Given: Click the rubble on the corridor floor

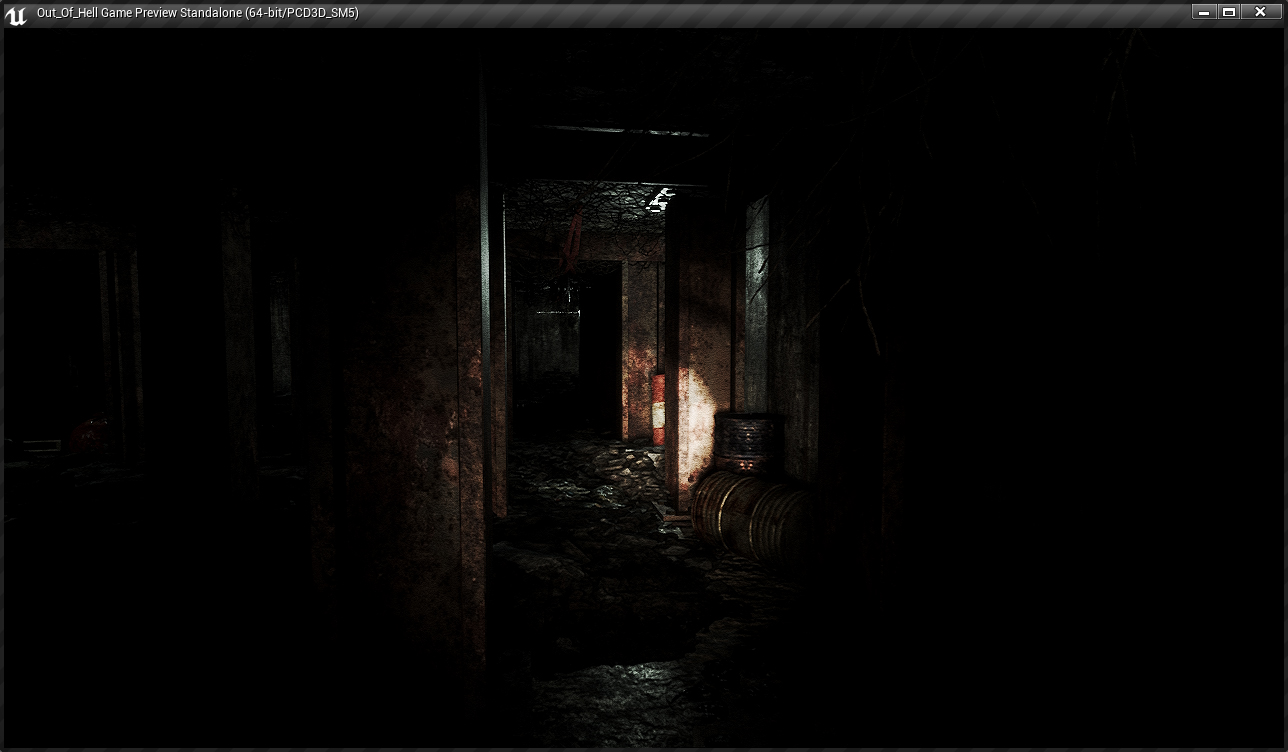Looking at the screenshot, I should click(590, 480).
